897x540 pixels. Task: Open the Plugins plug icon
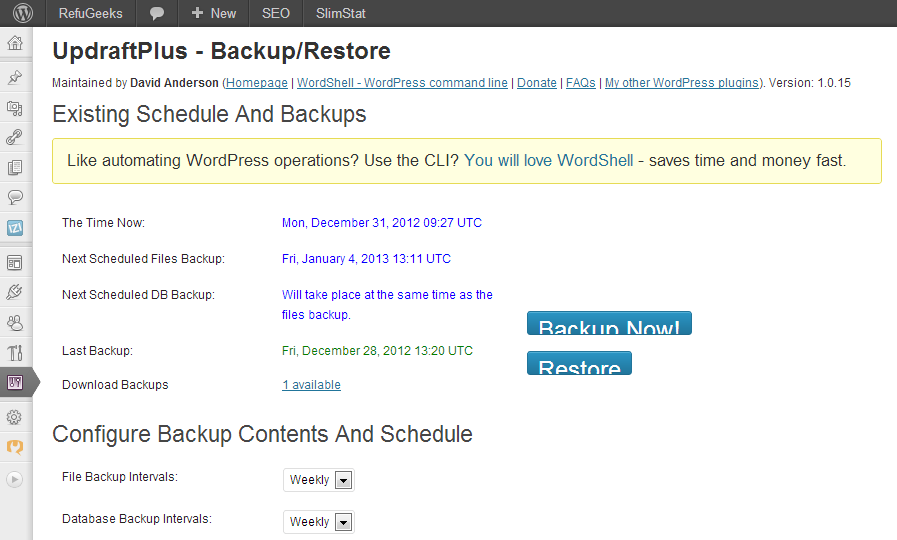pyautogui.click(x=15, y=292)
